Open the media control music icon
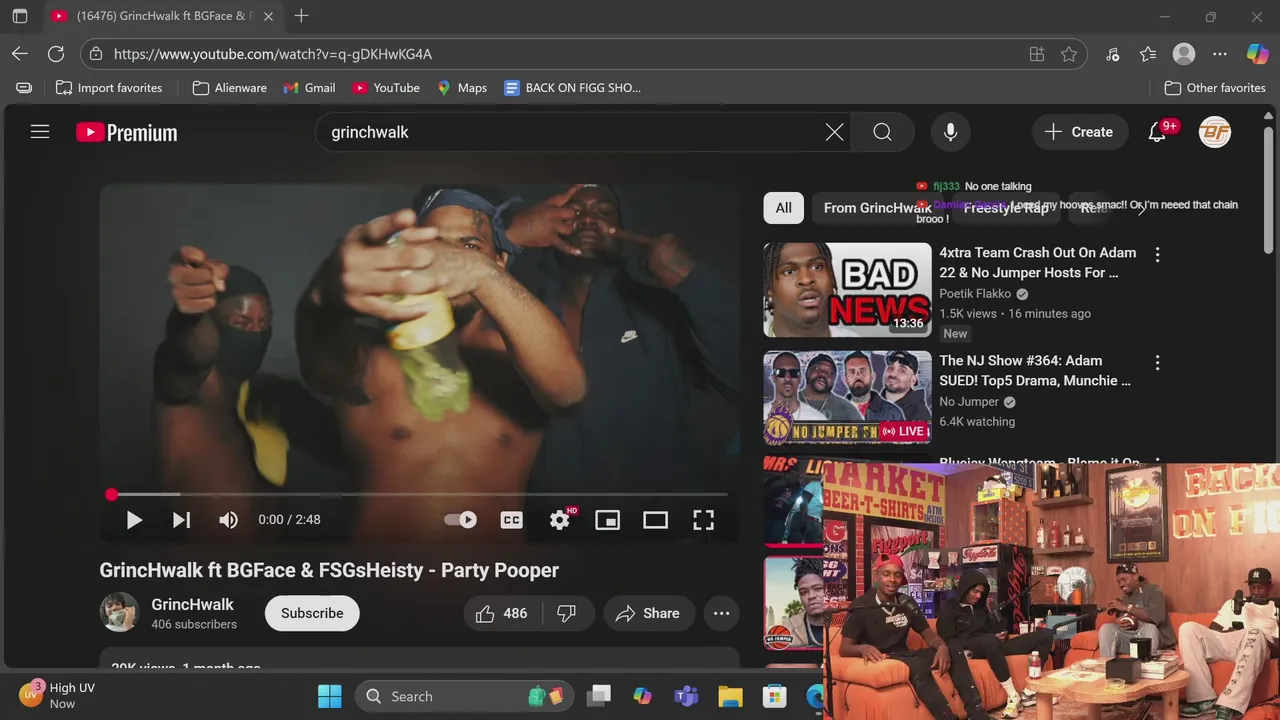This screenshot has height=720, width=1280. 1112,54
